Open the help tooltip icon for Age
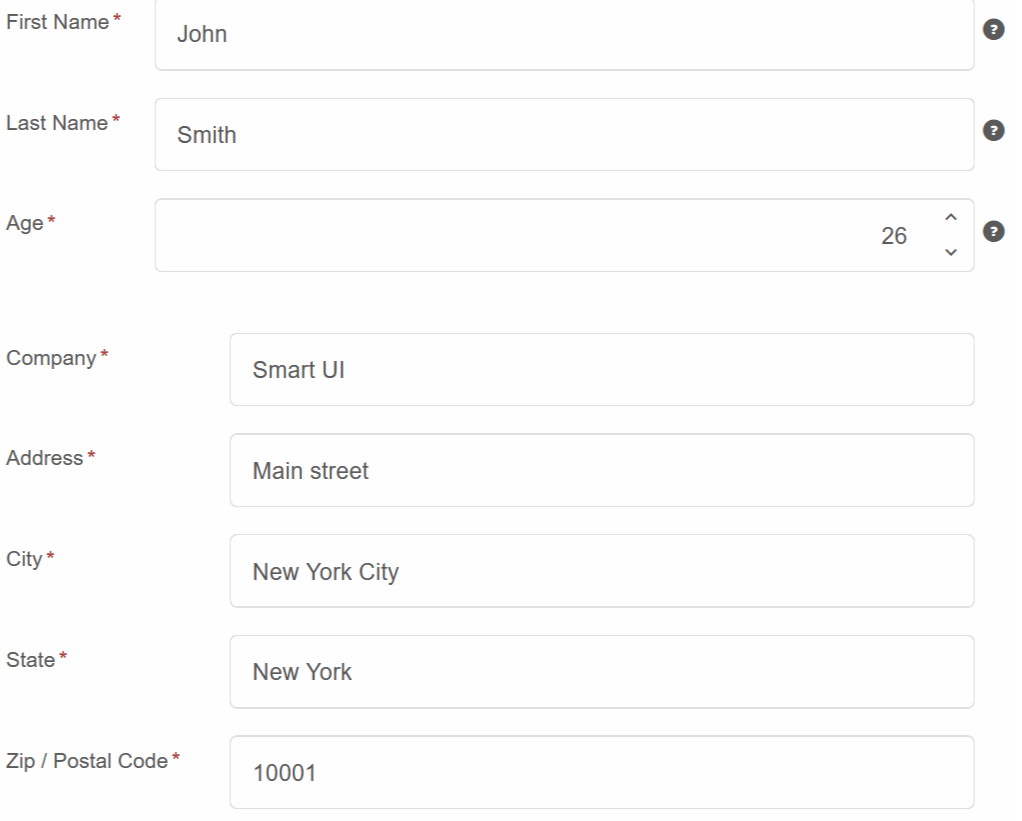 point(993,231)
